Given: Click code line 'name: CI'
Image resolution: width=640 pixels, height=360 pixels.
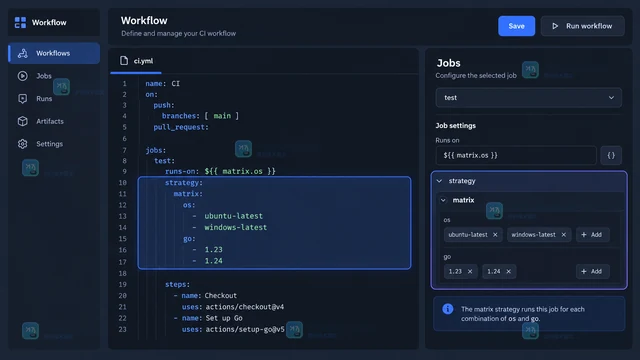Looking at the screenshot, I should coord(162,83).
